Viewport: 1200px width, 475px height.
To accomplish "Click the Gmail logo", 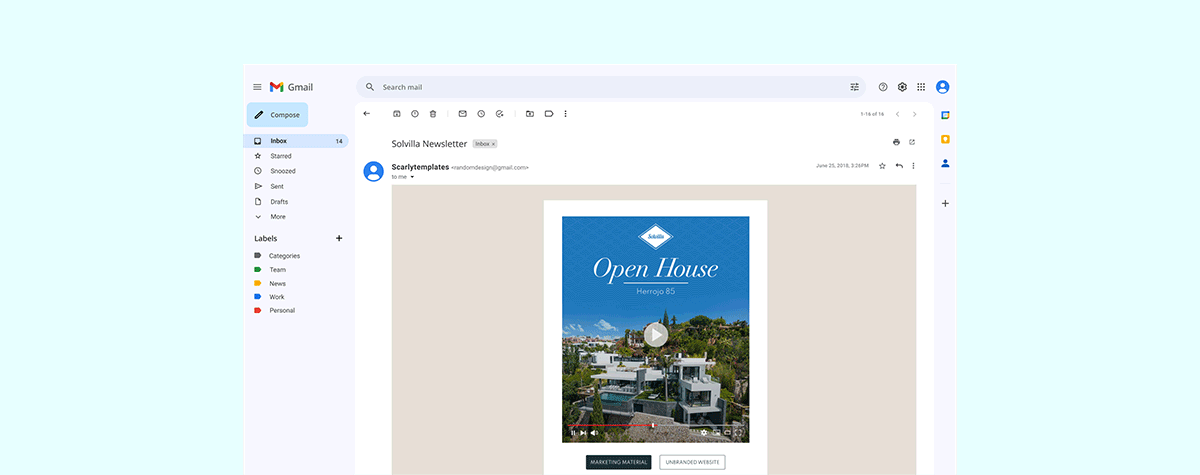I will pos(291,87).
